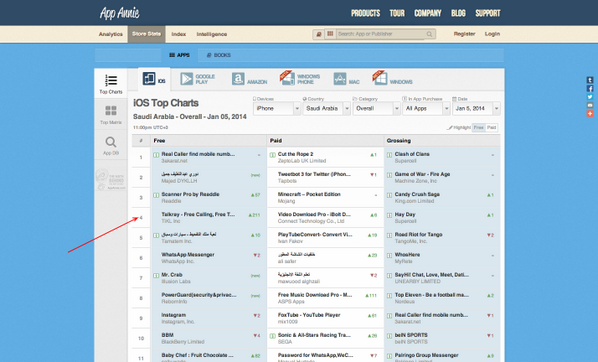Share page on Tumblr
Screen dimensions: 598x362
pos(590,80)
